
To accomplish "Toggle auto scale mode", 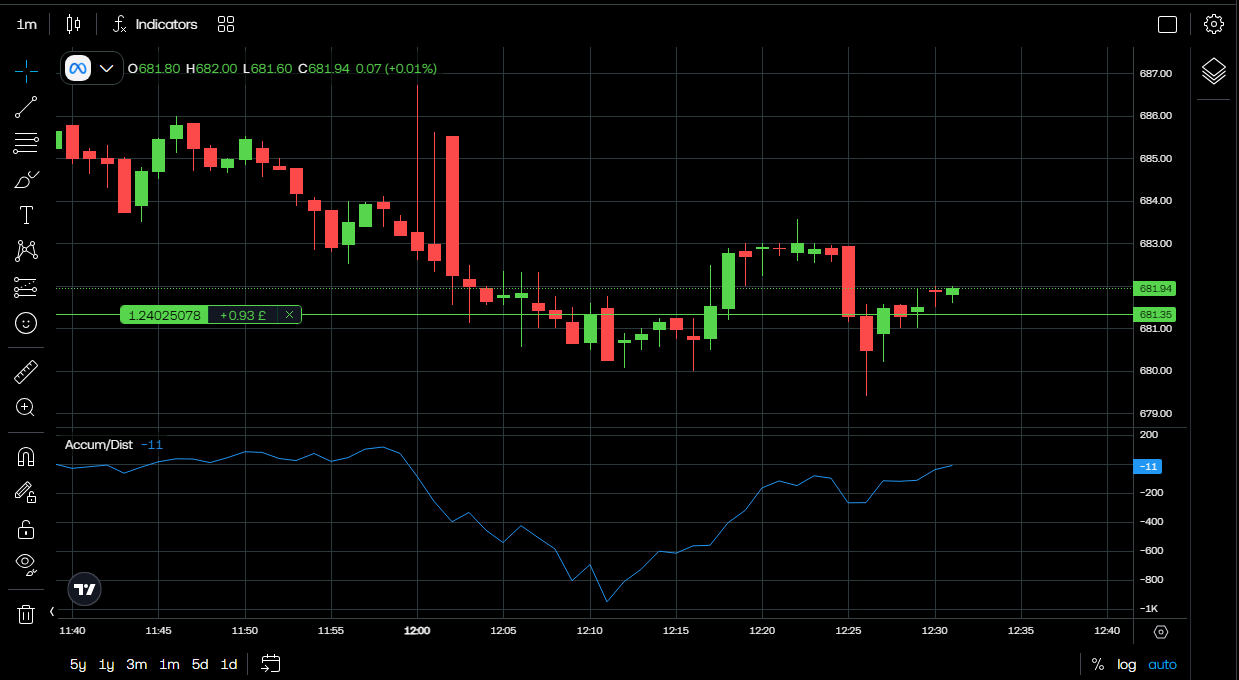I will (1162, 664).
